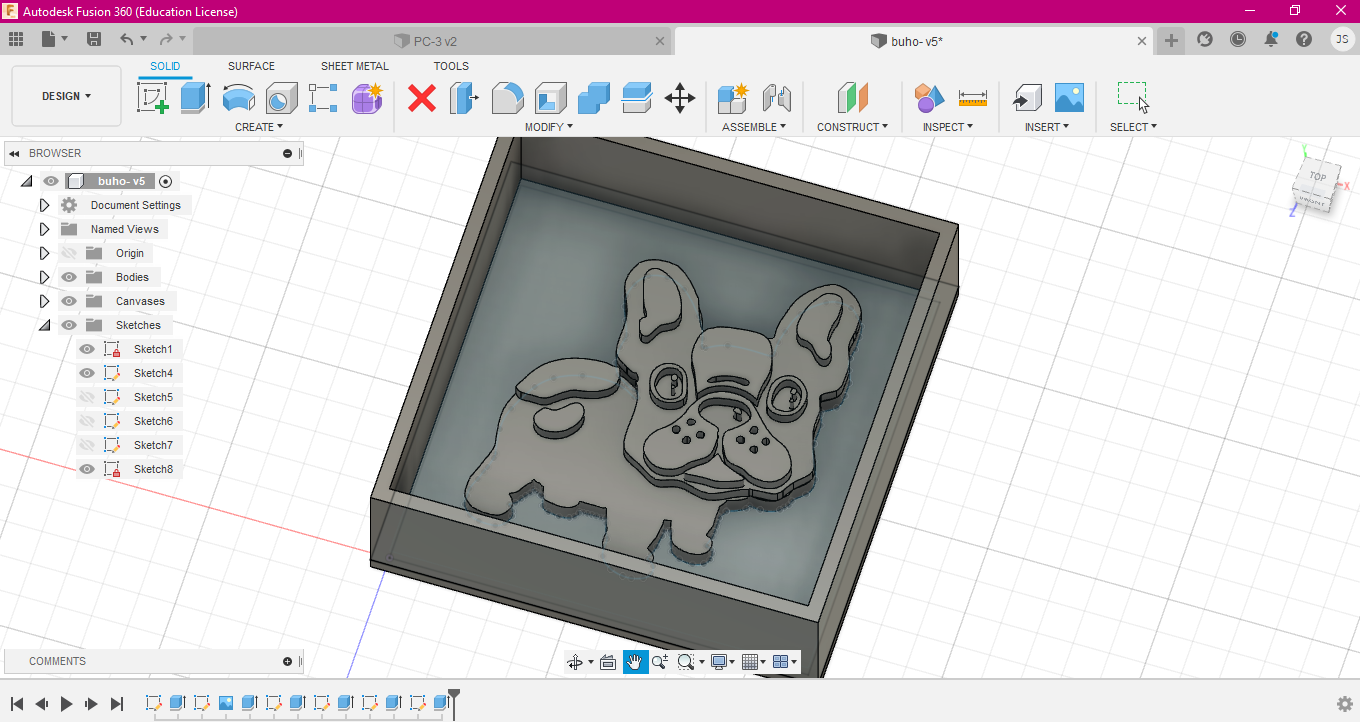Select the Insert Canvas image icon

click(1069, 98)
